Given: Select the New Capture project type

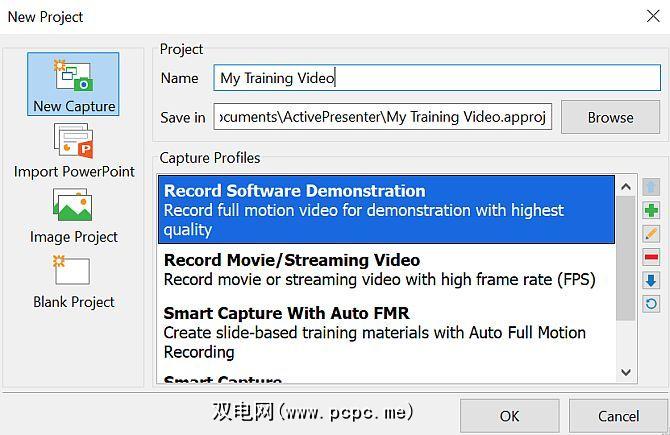Looking at the screenshot, I should click(x=74, y=84).
